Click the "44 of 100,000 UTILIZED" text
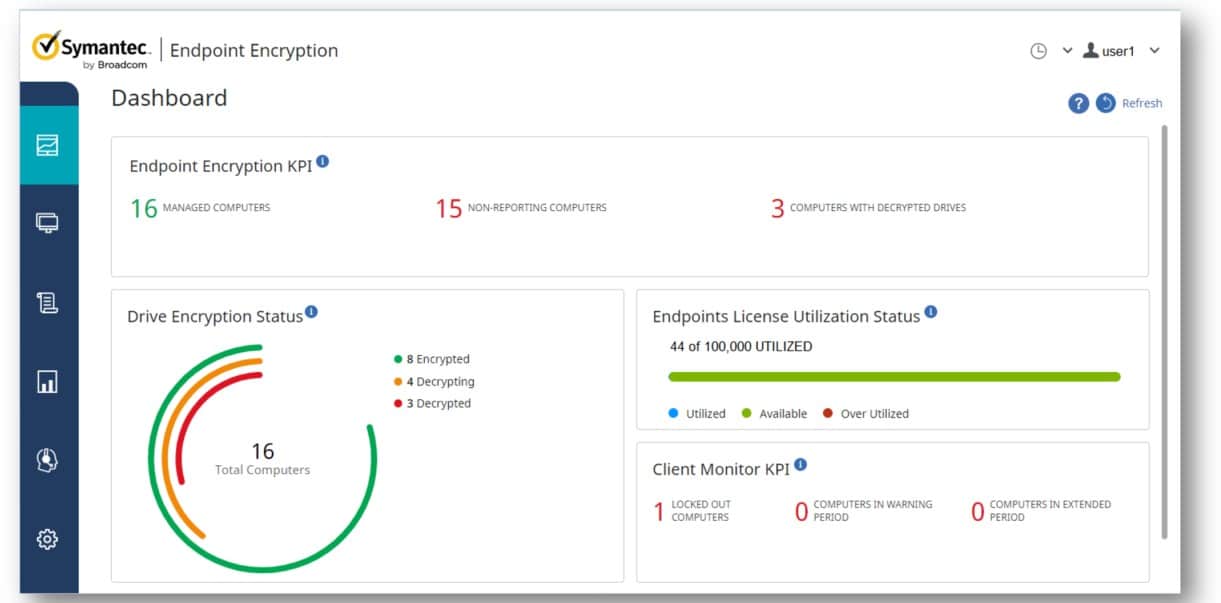 click(741, 347)
